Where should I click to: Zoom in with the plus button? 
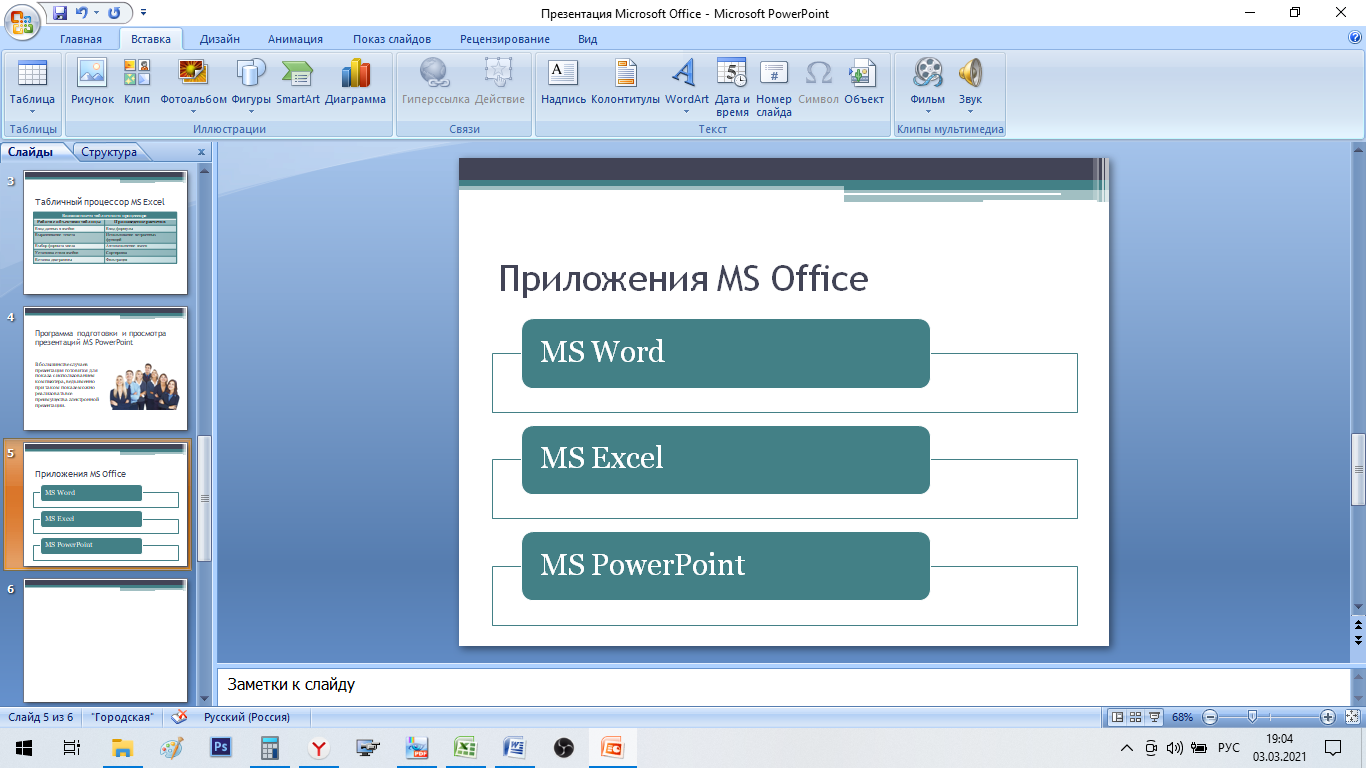(x=1328, y=717)
